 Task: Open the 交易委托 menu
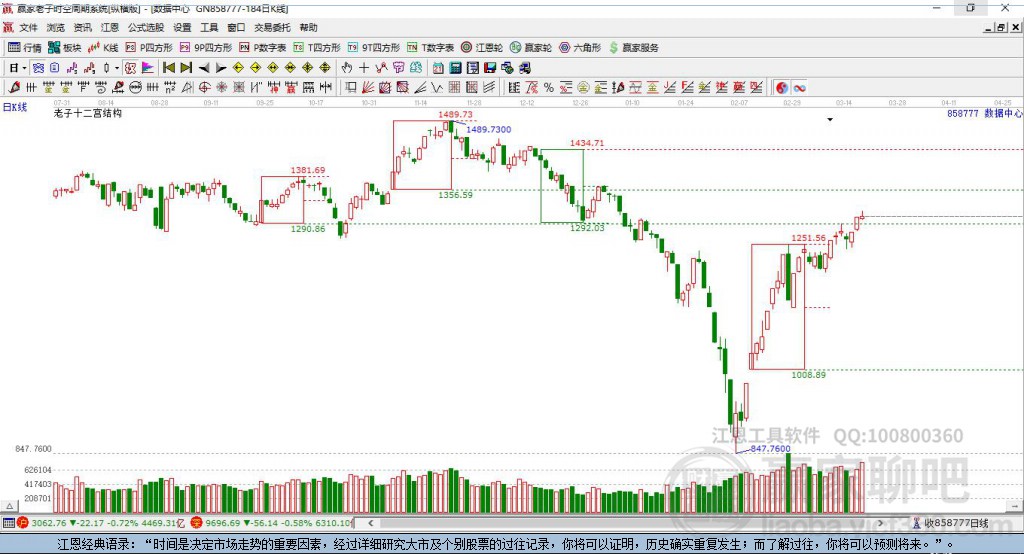pyautogui.click(x=272, y=27)
